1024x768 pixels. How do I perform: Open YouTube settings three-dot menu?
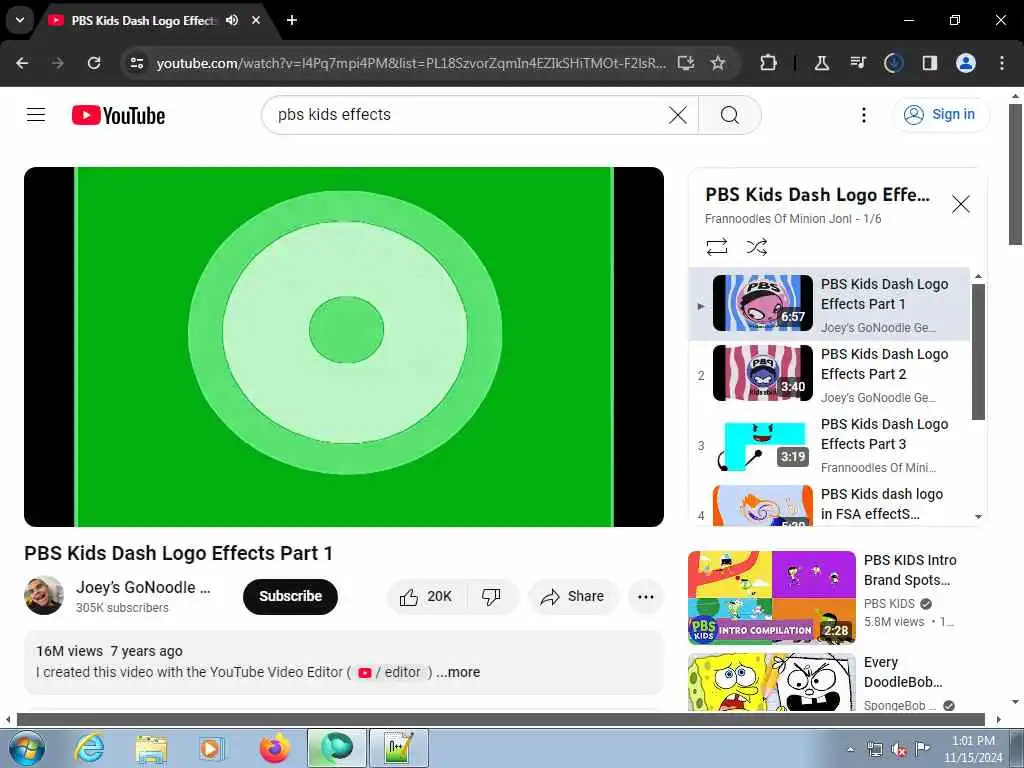pyautogui.click(x=863, y=115)
